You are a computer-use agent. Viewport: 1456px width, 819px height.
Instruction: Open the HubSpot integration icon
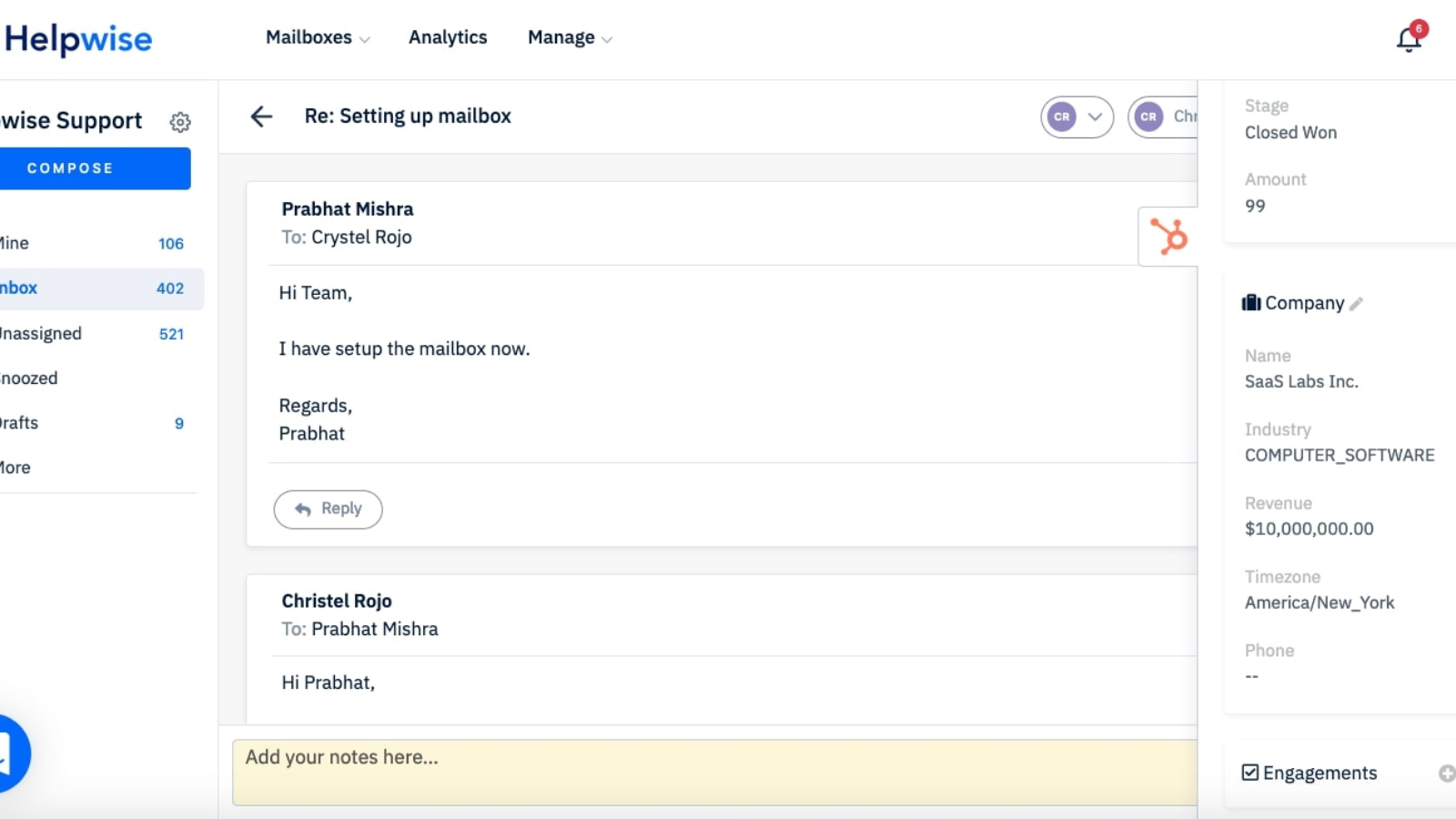pyautogui.click(x=1168, y=237)
